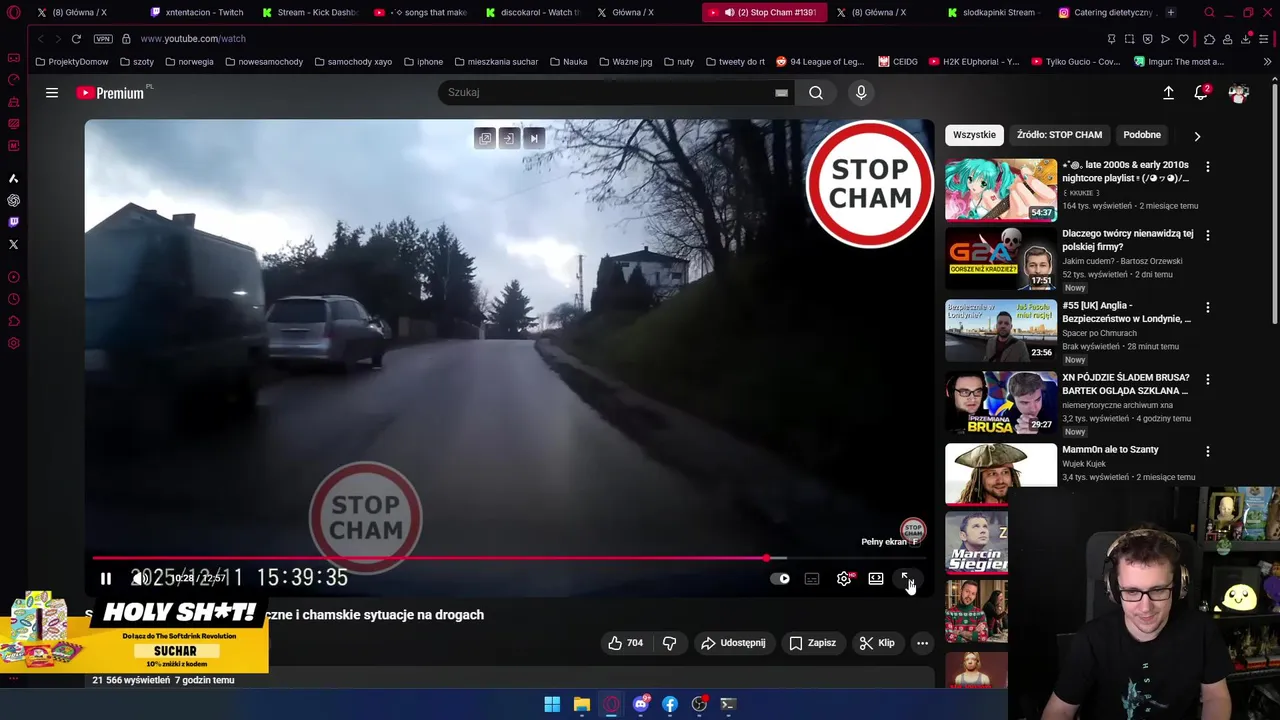This screenshot has width=1280, height=720.
Task: Open the ProjektyDomow bookmark folder
Action: (72, 62)
